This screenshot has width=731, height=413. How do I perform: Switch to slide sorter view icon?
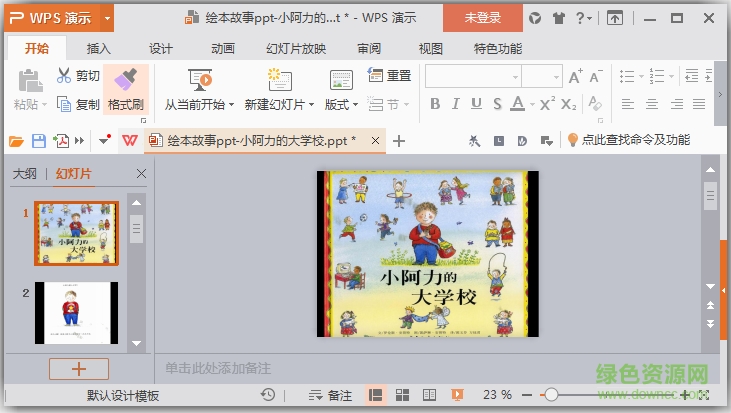402,395
